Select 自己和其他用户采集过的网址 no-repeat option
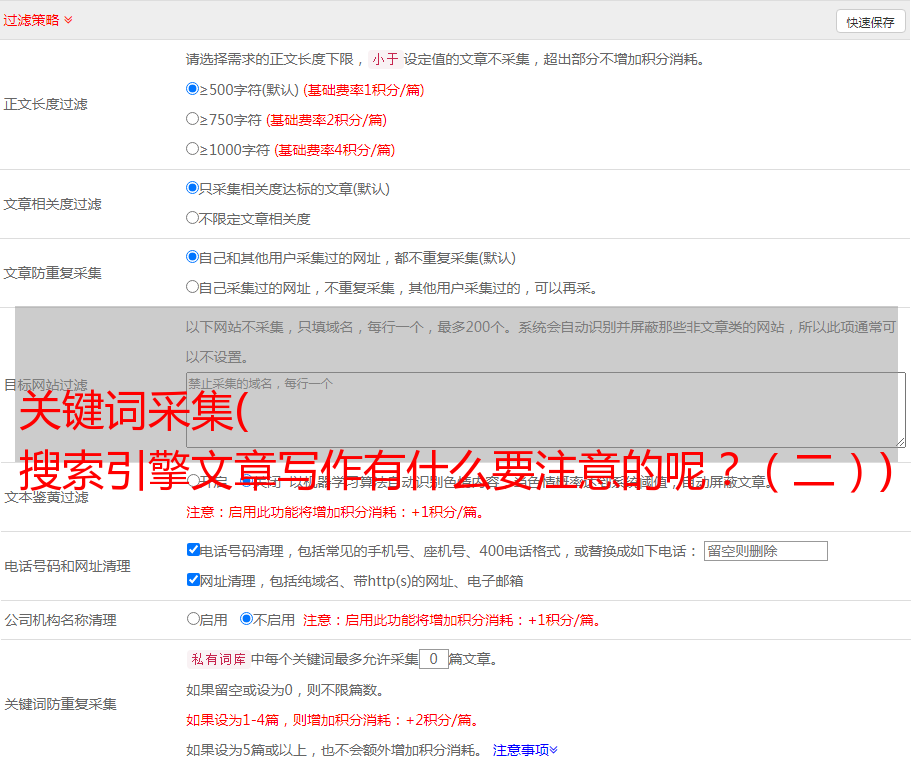Screen dimensions: 912x768 [192, 257]
